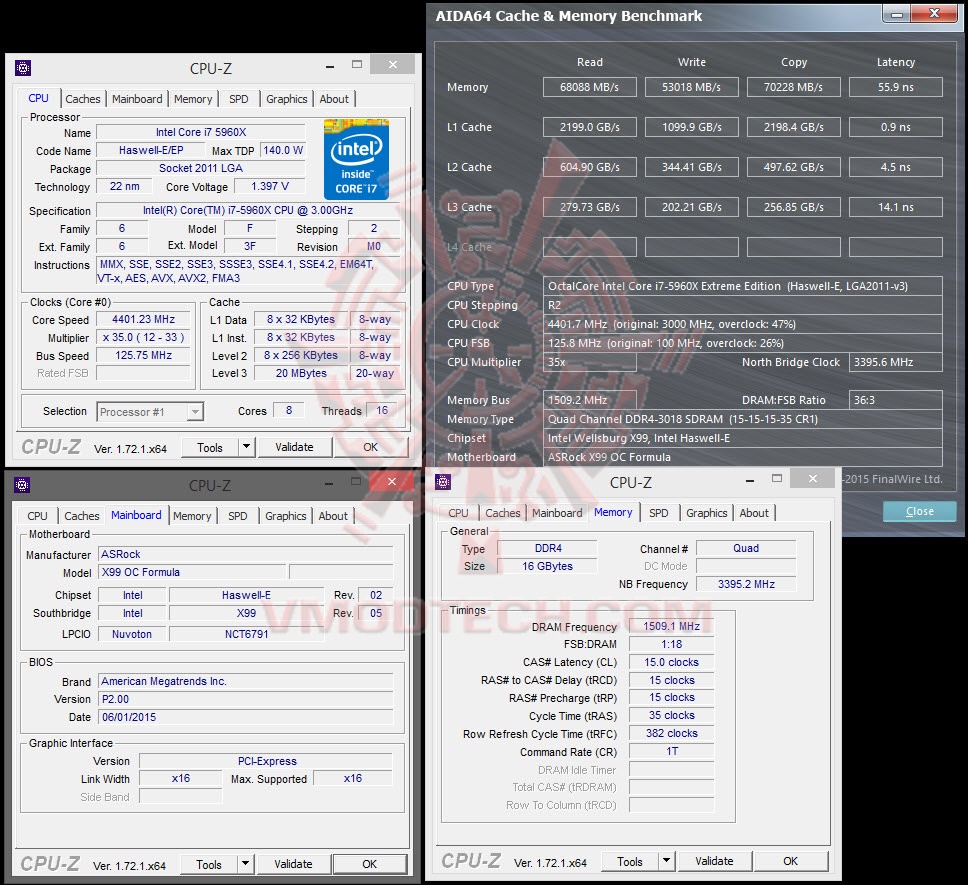Viewport: 968px width, 885px height.
Task: Click CPU-Z app icon in top-left CPU window
Action: click(x=23, y=68)
